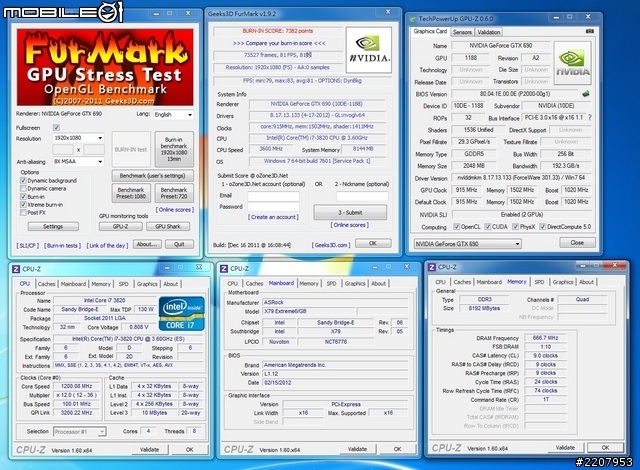The image size is (640, 470).
Task: Click Validate in CPU-Z Memory window
Action: [565, 448]
